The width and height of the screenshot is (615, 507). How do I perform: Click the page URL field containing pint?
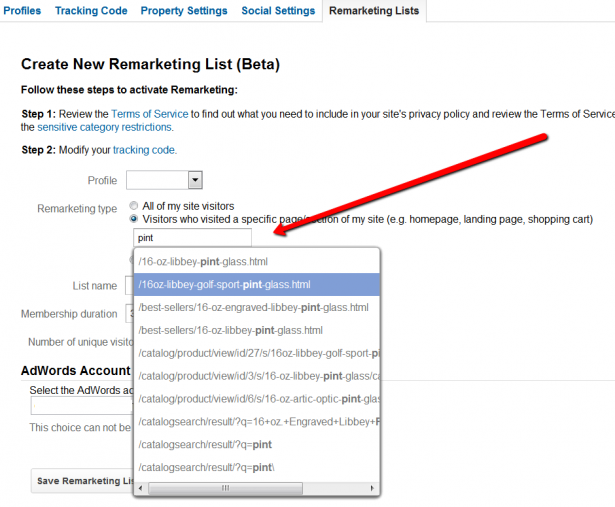(x=192, y=238)
